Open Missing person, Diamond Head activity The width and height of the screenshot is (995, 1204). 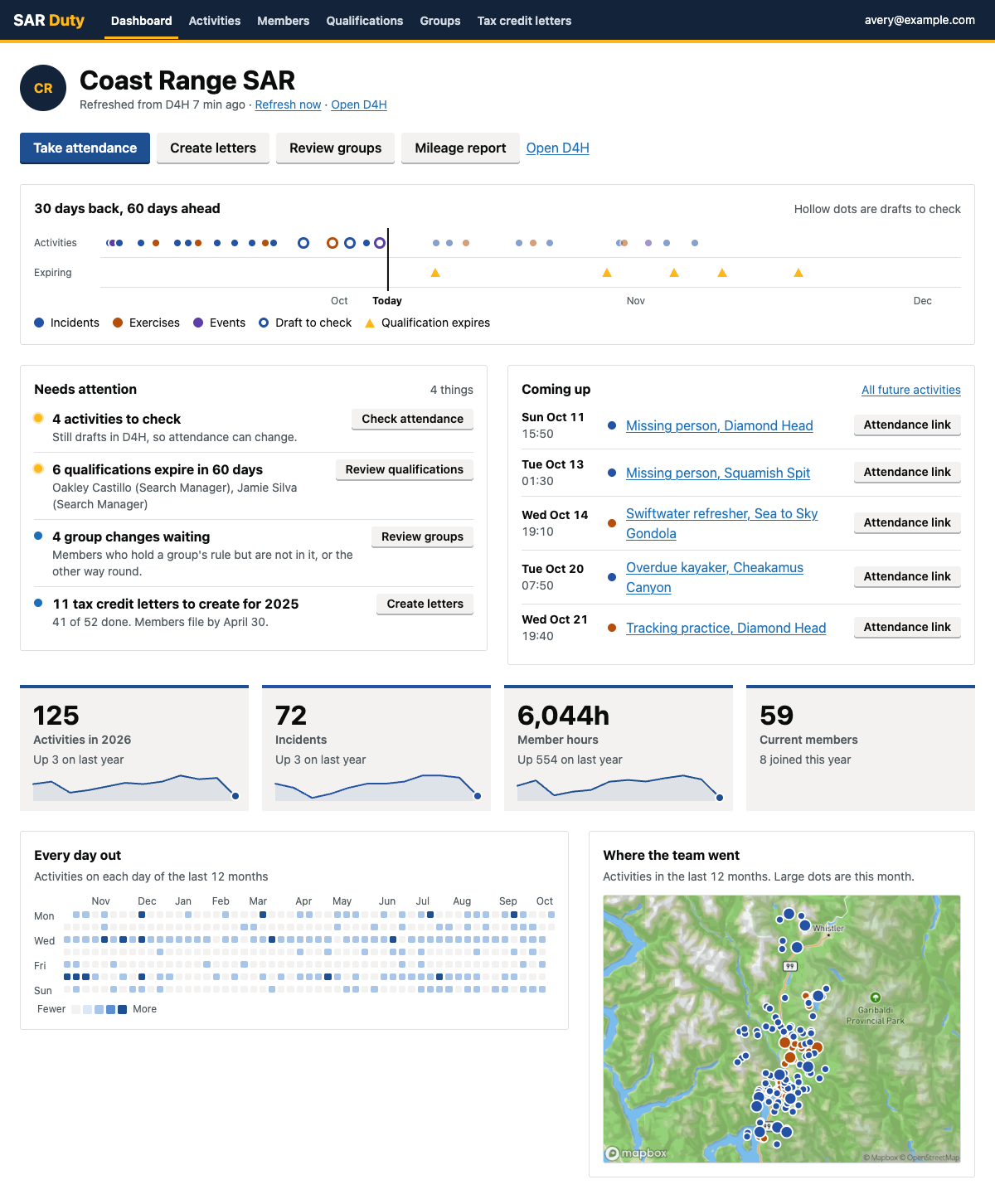[x=720, y=425]
